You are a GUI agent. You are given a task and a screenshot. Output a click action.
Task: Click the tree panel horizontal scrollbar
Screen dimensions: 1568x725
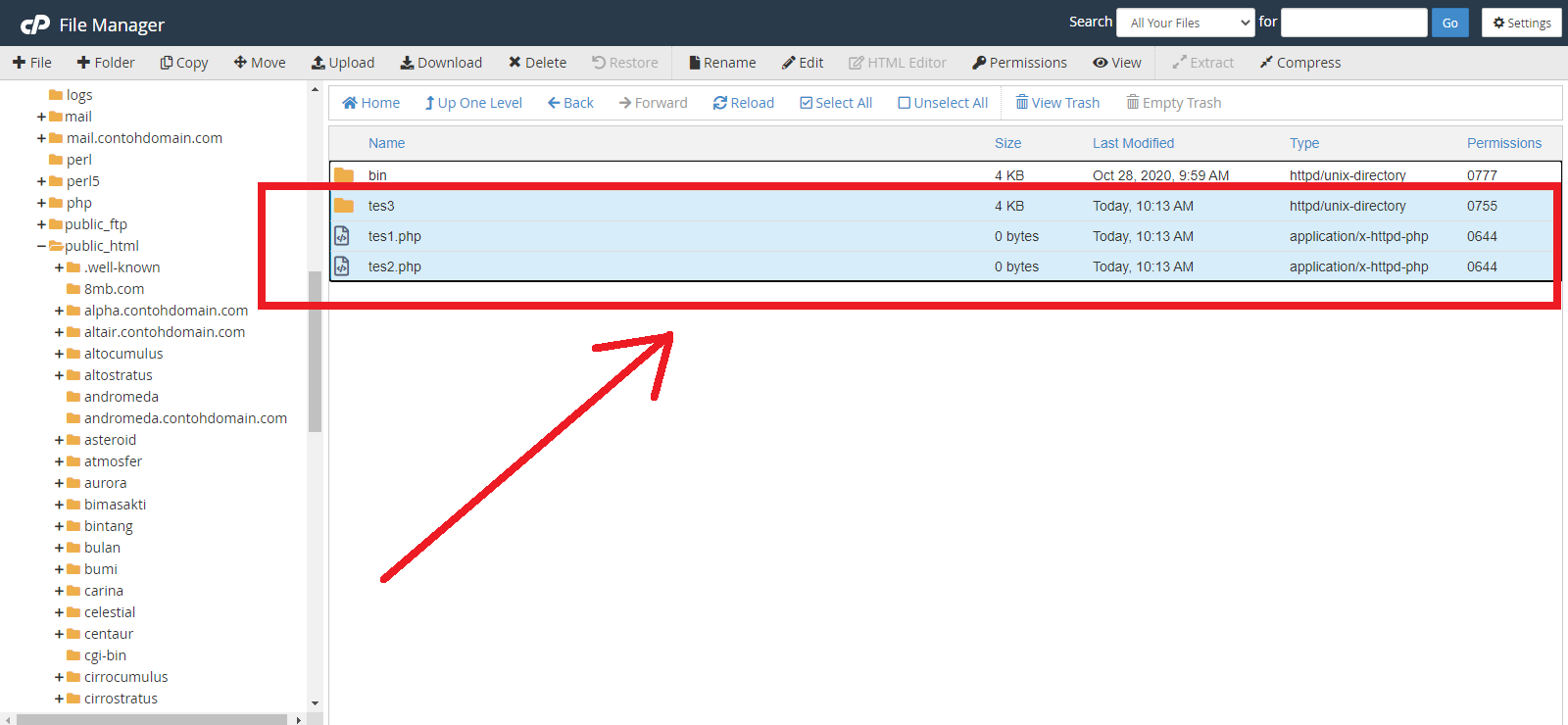click(152, 719)
